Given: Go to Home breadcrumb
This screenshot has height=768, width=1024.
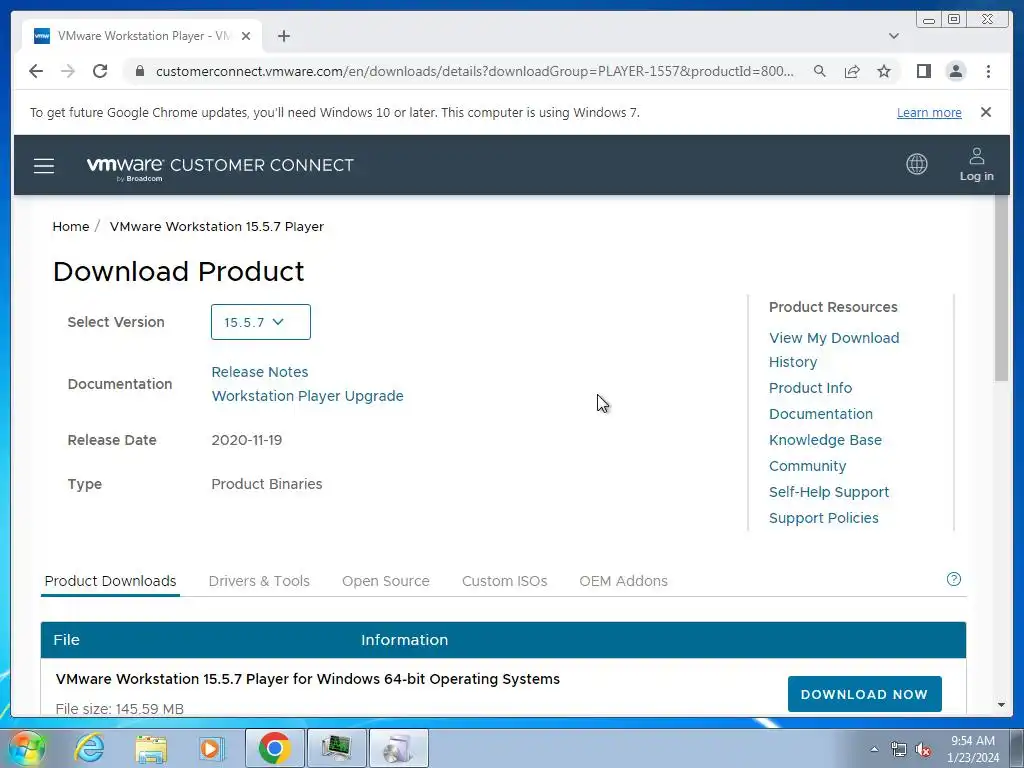Looking at the screenshot, I should click(x=71, y=227).
